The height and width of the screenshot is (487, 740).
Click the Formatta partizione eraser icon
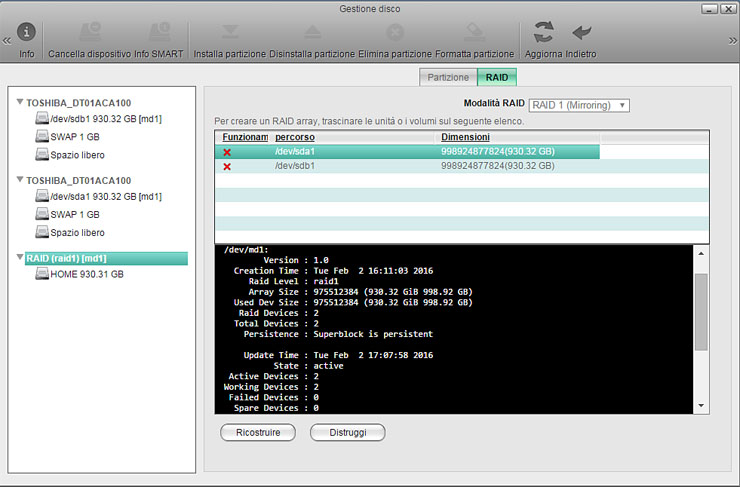pos(474,33)
